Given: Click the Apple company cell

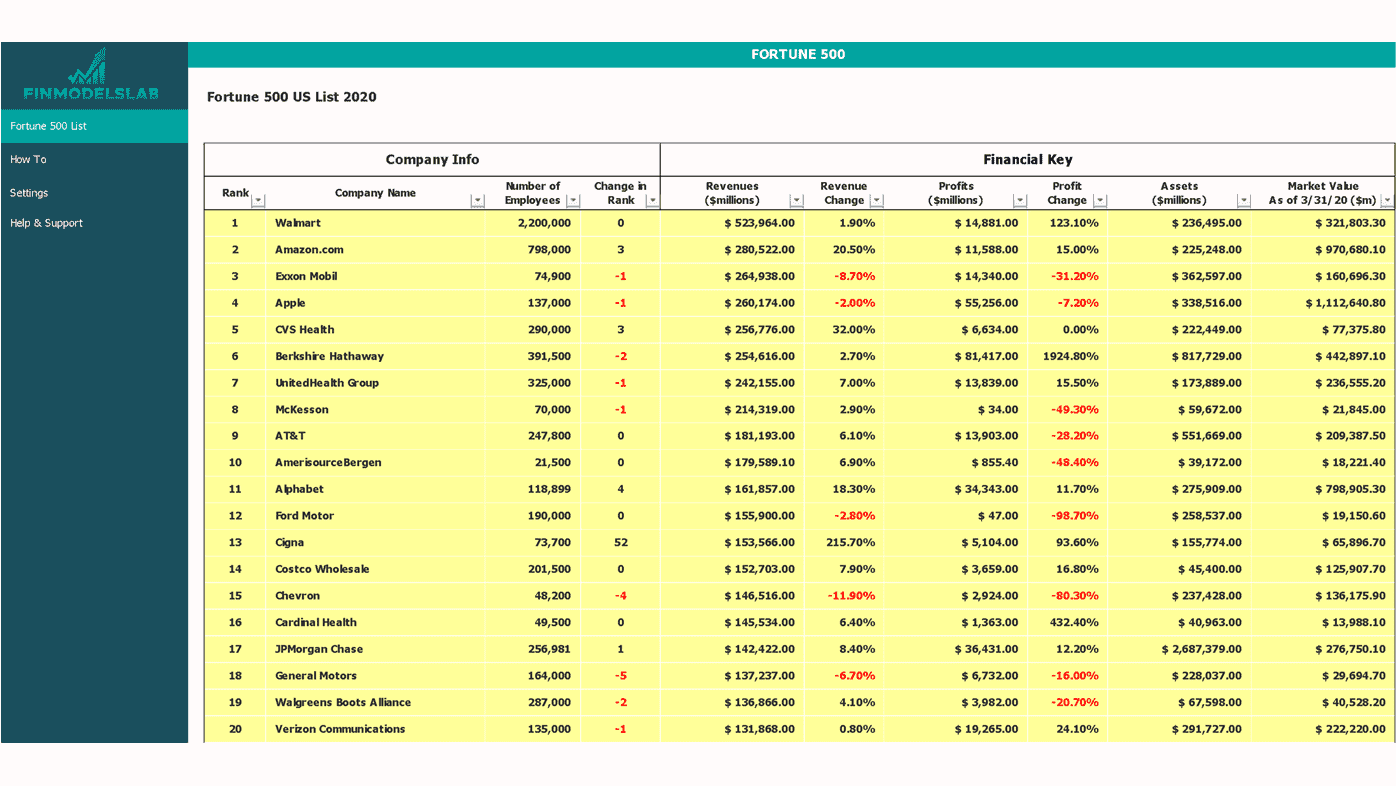Looking at the screenshot, I should click(x=375, y=303).
